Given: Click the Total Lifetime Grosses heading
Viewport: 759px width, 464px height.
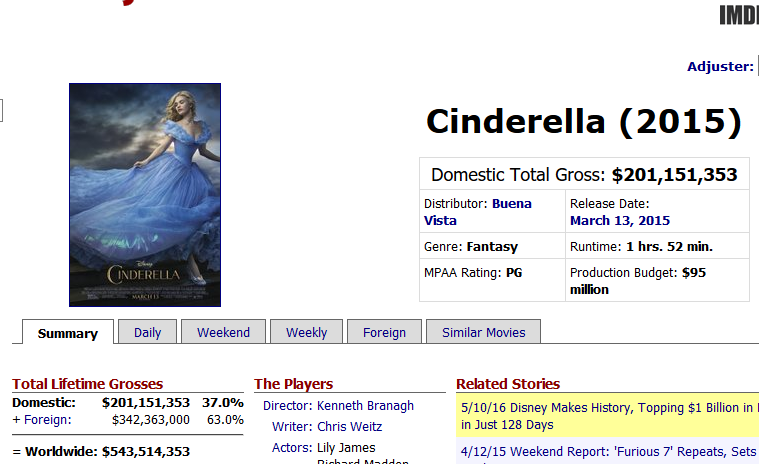Looking at the screenshot, I should tap(88, 384).
